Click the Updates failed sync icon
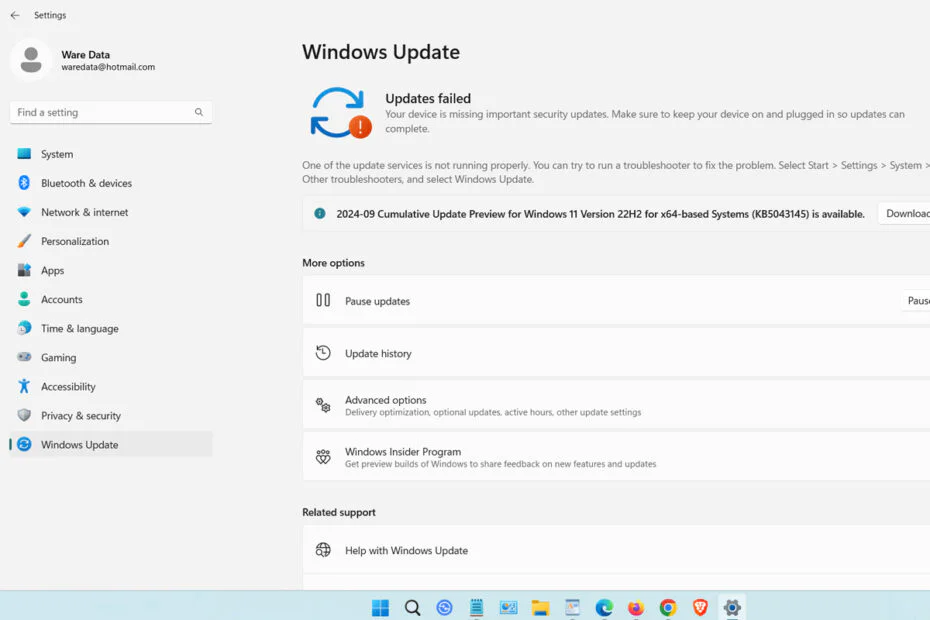This screenshot has width=930, height=620. click(340, 113)
